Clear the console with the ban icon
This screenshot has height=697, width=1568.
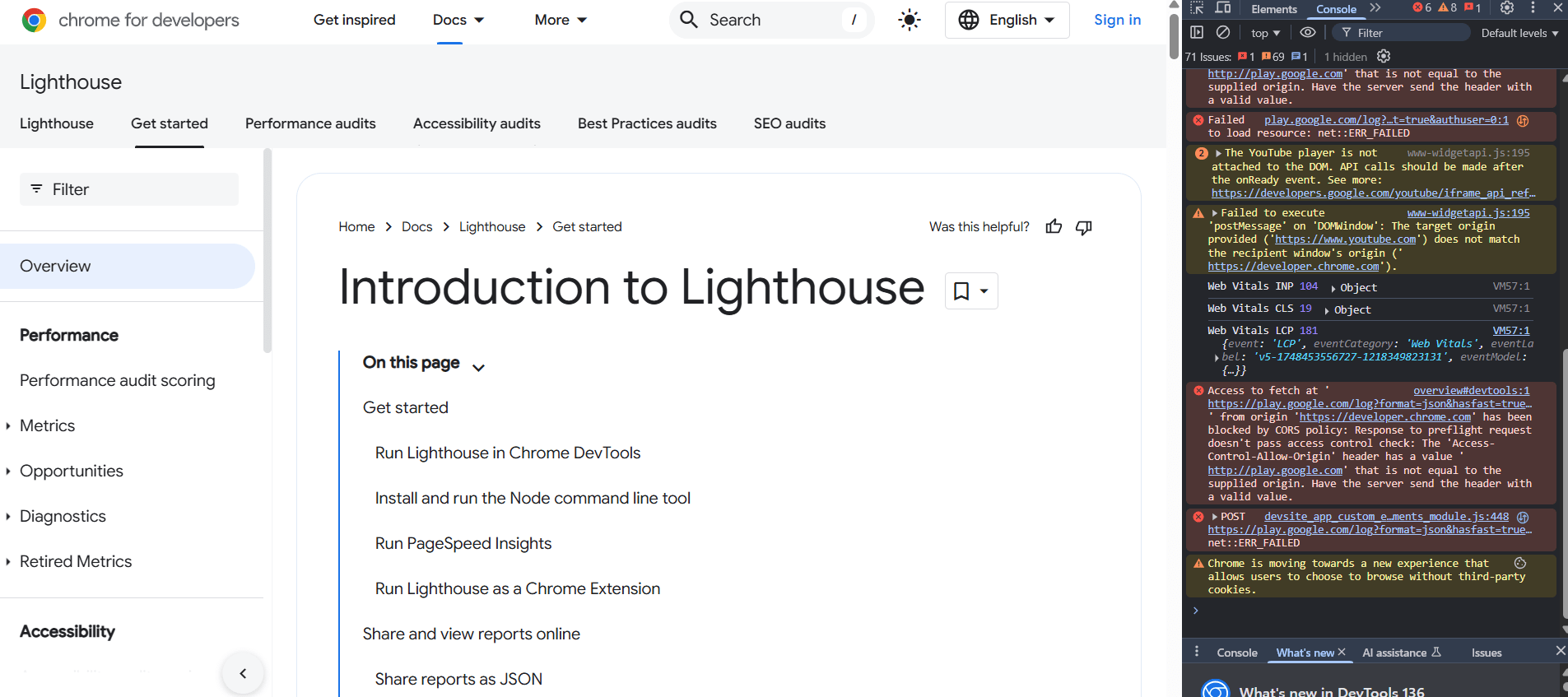(1223, 32)
